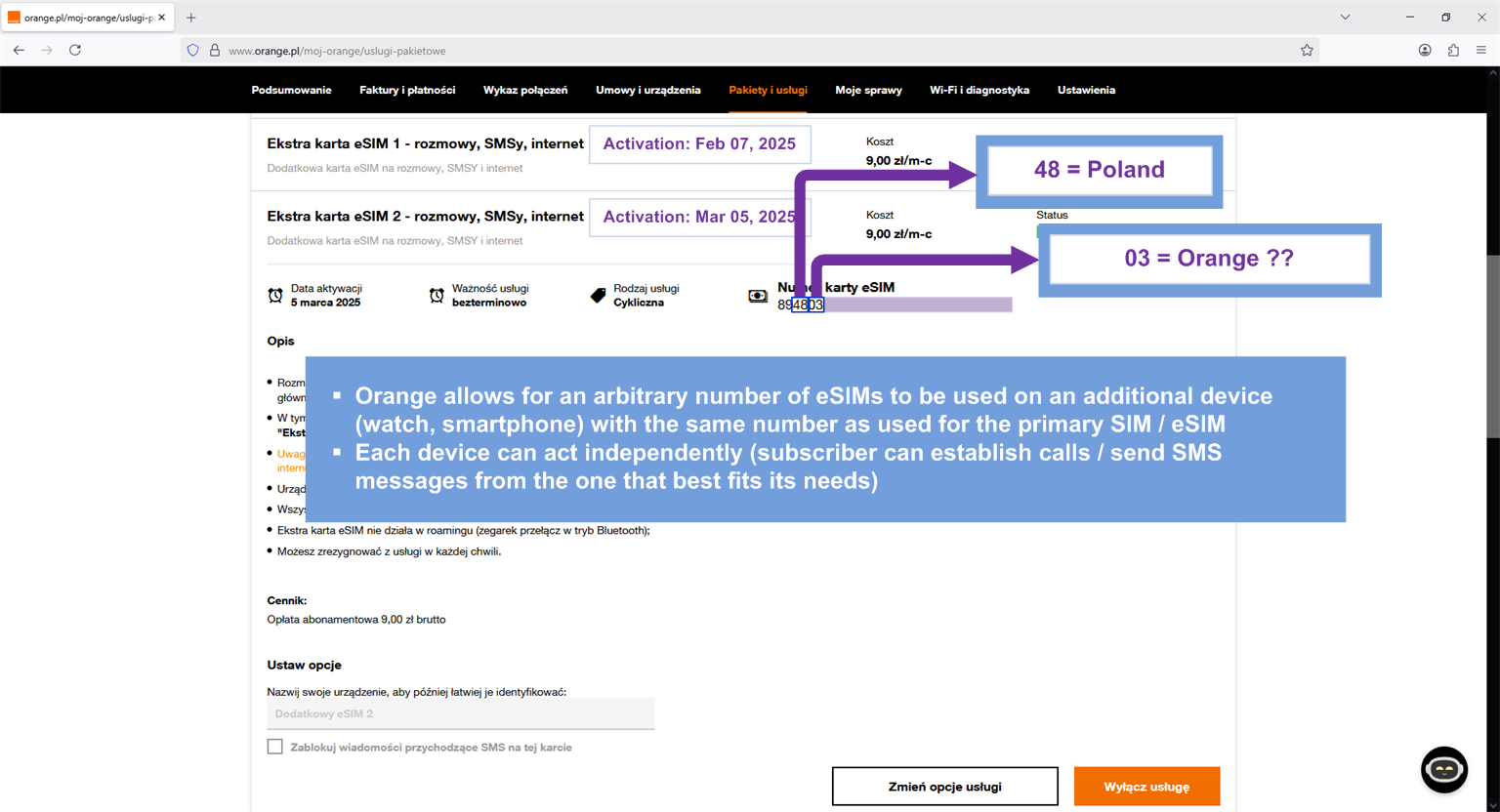Bookmark this page with the star
The width and height of the screenshot is (1500, 812).
pos(1307,50)
